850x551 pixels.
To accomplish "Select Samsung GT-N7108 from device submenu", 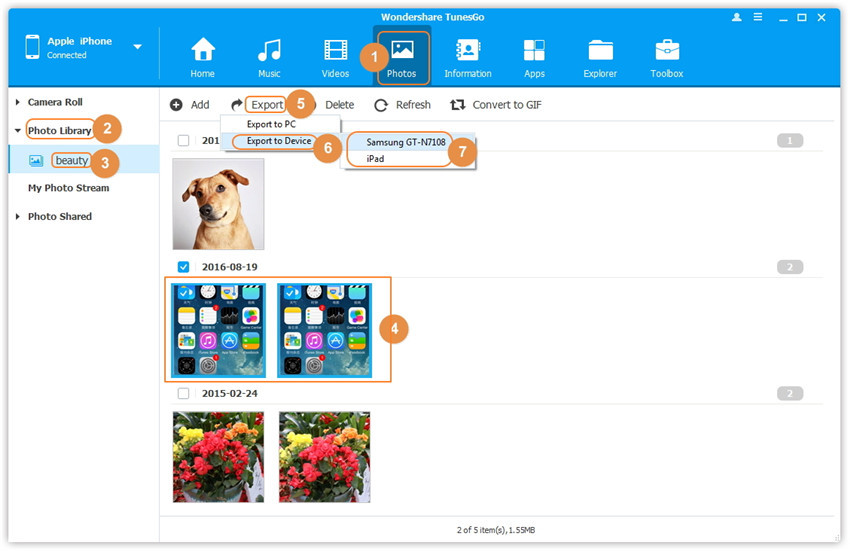I will 405,142.
